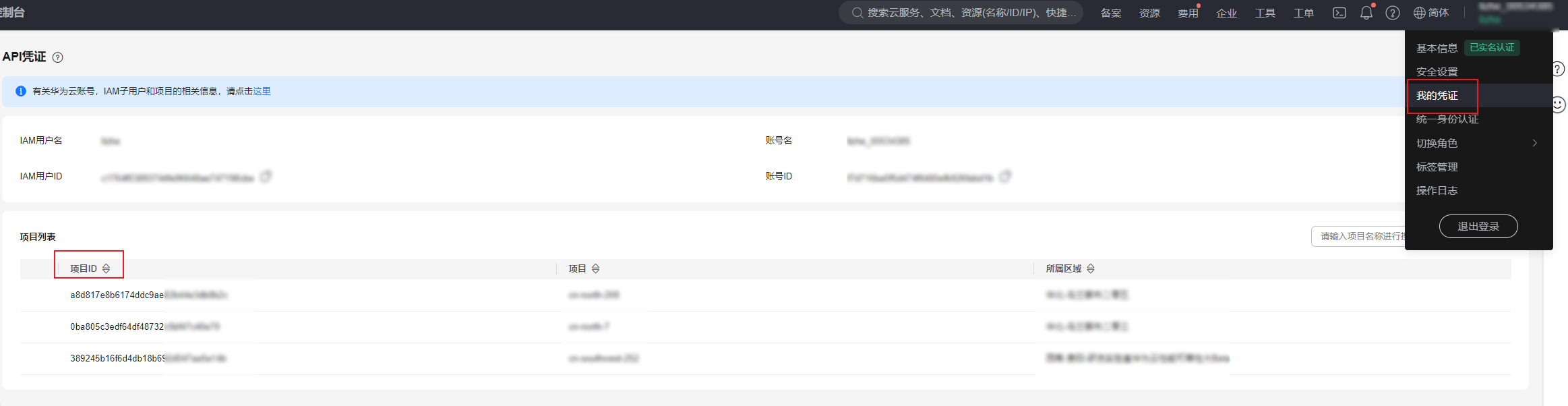Sort by 项目ID column
This screenshot has width=1568, height=406.
click(x=106, y=268)
